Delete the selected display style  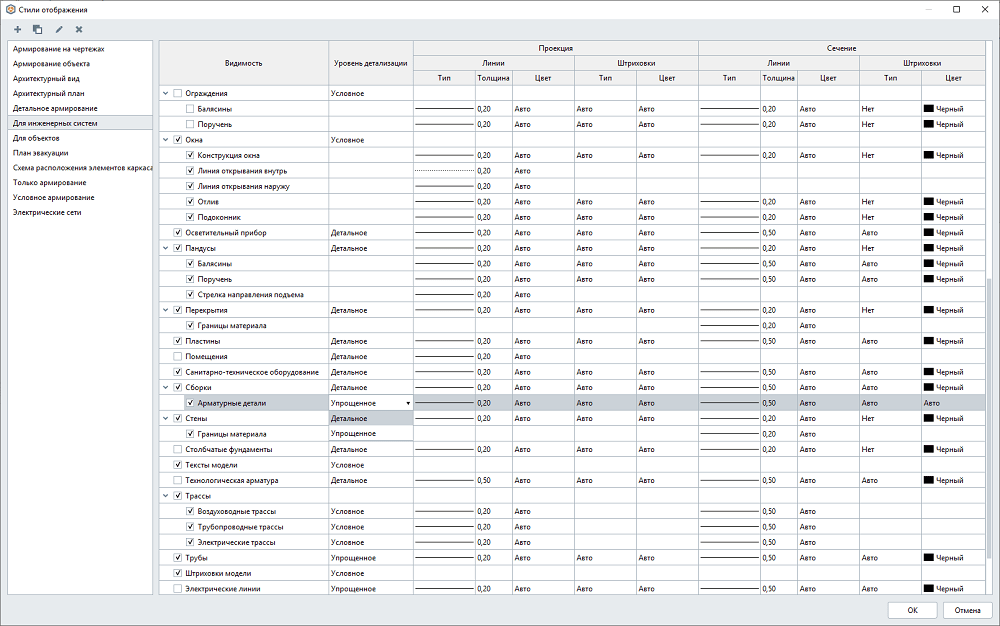pos(79,30)
